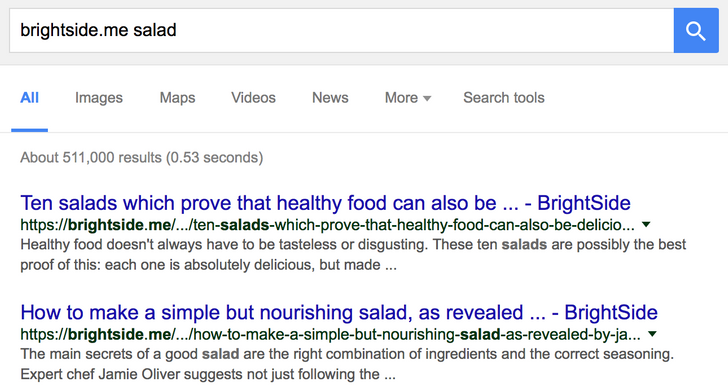Click the green ten-salads brightside.me URL

(327, 225)
